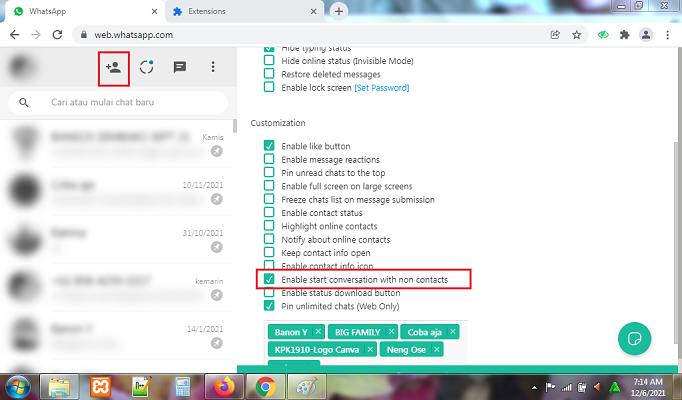Click pin icon on the 14/1/2021 chat
The width and height of the screenshot is (682, 400).
pyautogui.click(x=217, y=343)
